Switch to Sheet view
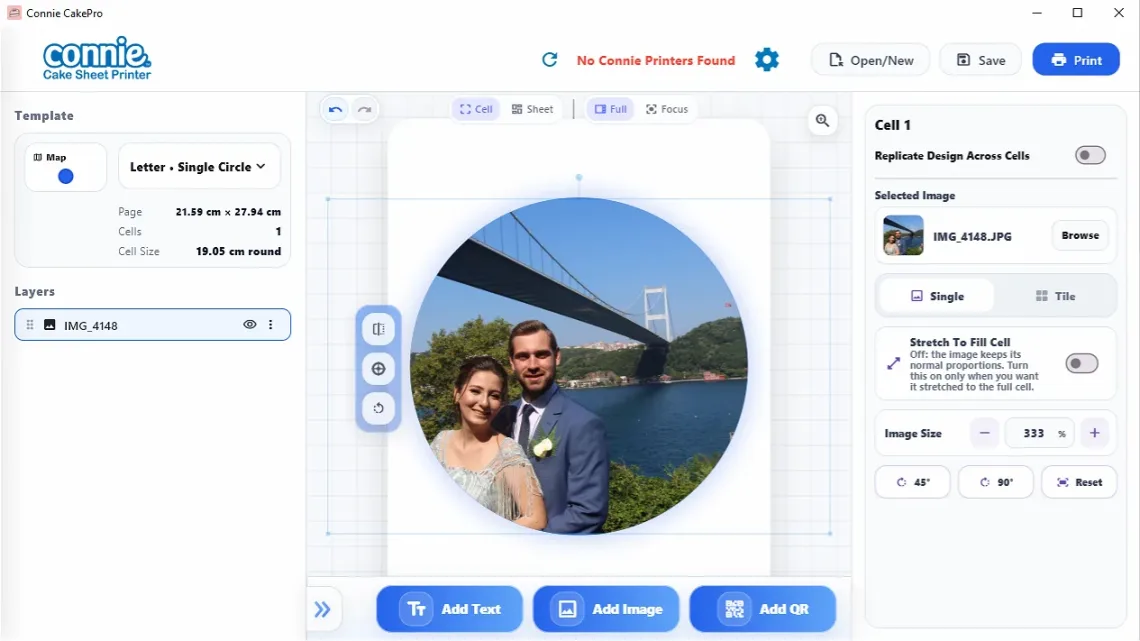The image size is (1140, 641). pos(532,109)
